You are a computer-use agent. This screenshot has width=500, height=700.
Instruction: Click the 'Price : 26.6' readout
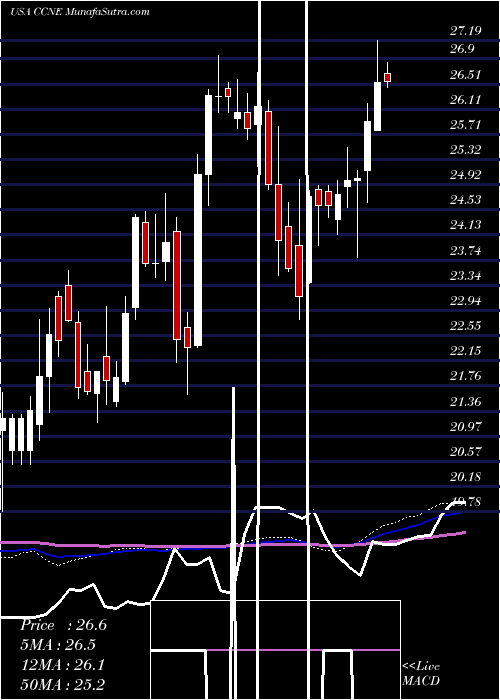tap(63, 625)
